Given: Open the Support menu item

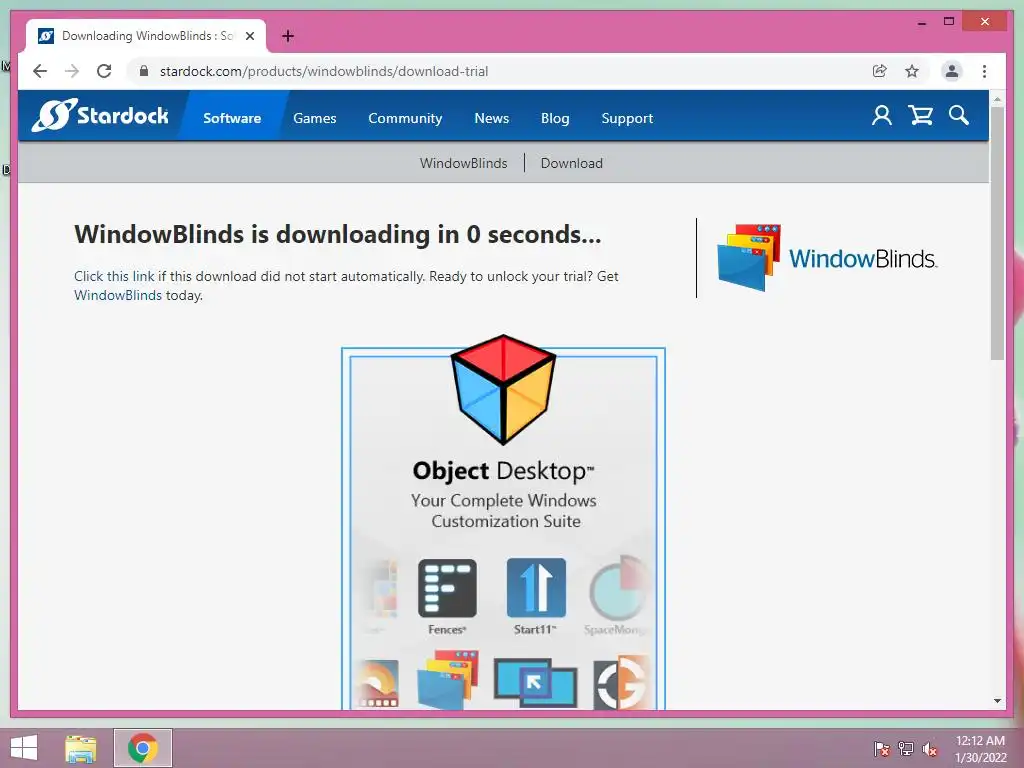Looking at the screenshot, I should 627,118.
